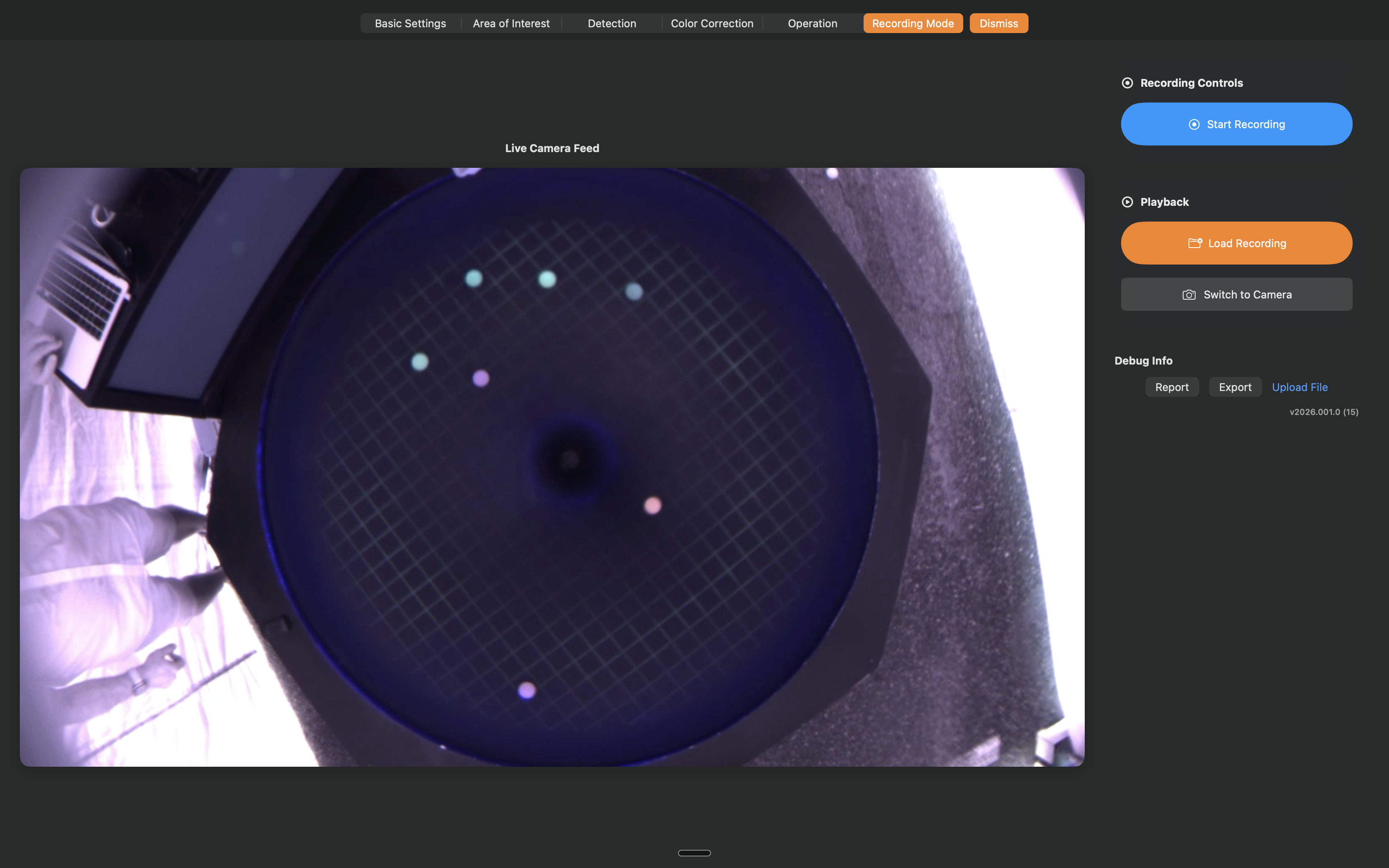Select the Color Correction tab

pyautogui.click(x=712, y=24)
